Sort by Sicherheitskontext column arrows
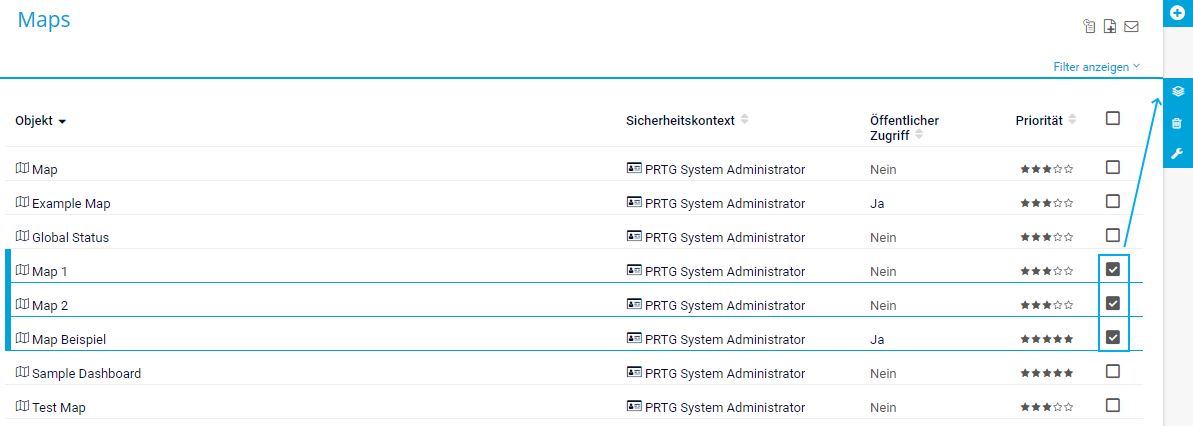Image resolution: width=1193 pixels, height=426 pixels. [745, 120]
